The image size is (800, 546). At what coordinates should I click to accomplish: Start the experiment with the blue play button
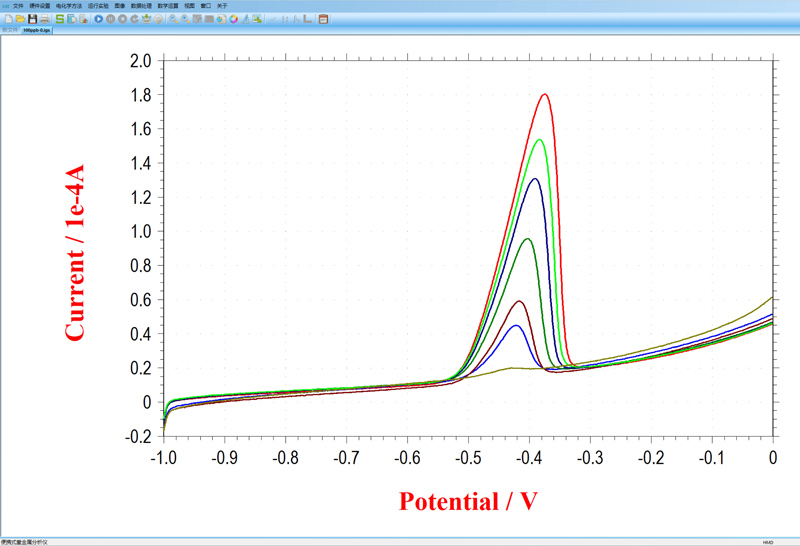(x=99, y=19)
